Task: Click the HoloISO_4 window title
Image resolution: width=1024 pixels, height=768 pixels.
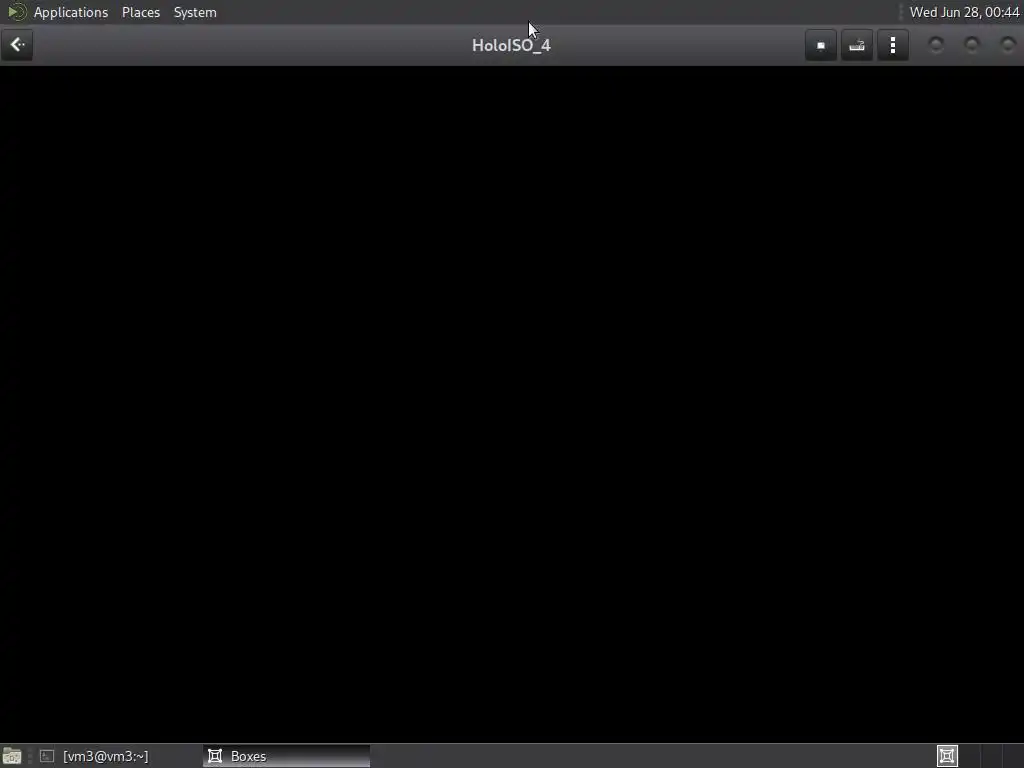Action: click(511, 46)
